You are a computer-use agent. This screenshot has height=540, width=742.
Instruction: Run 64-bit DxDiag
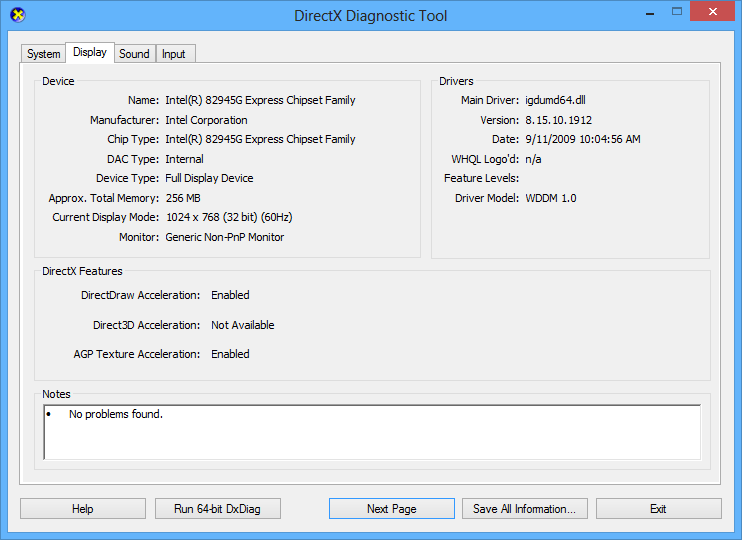(x=218, y=509)
